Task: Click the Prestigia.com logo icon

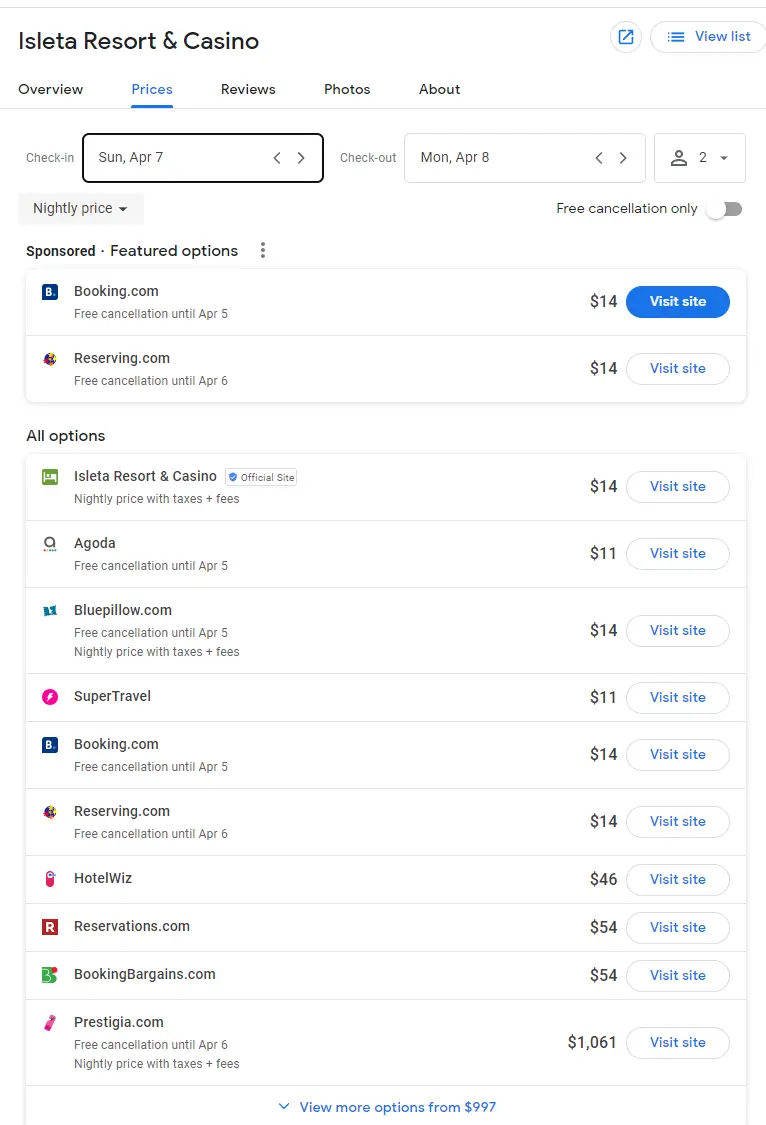Action: 50,1022
